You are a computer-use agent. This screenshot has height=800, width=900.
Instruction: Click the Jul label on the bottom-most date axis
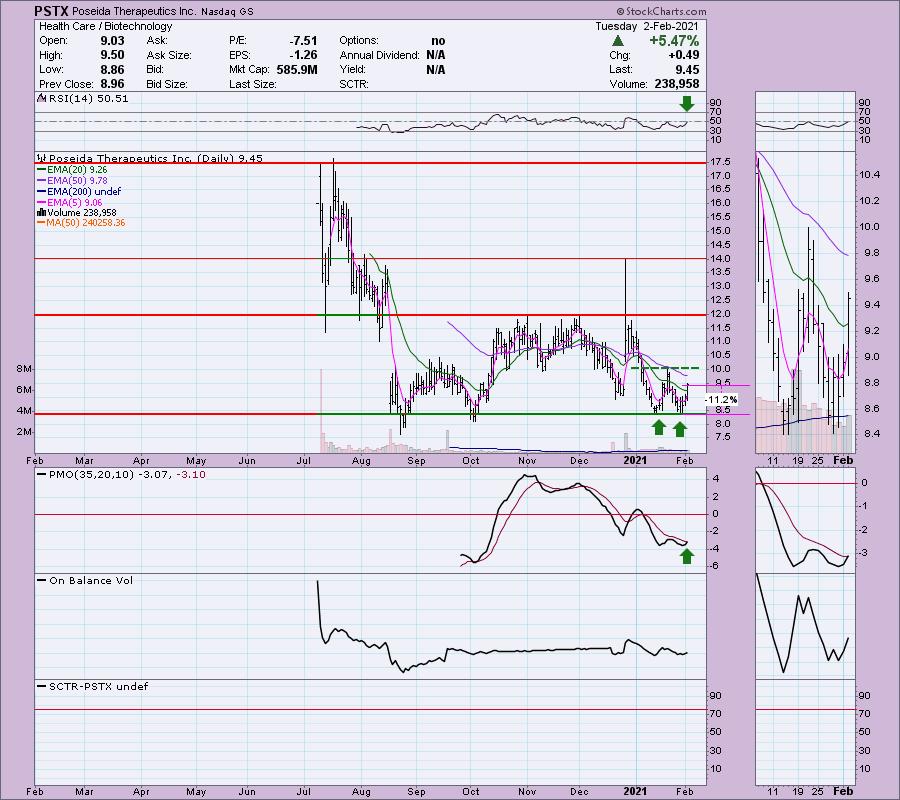[x=304, y=791]
